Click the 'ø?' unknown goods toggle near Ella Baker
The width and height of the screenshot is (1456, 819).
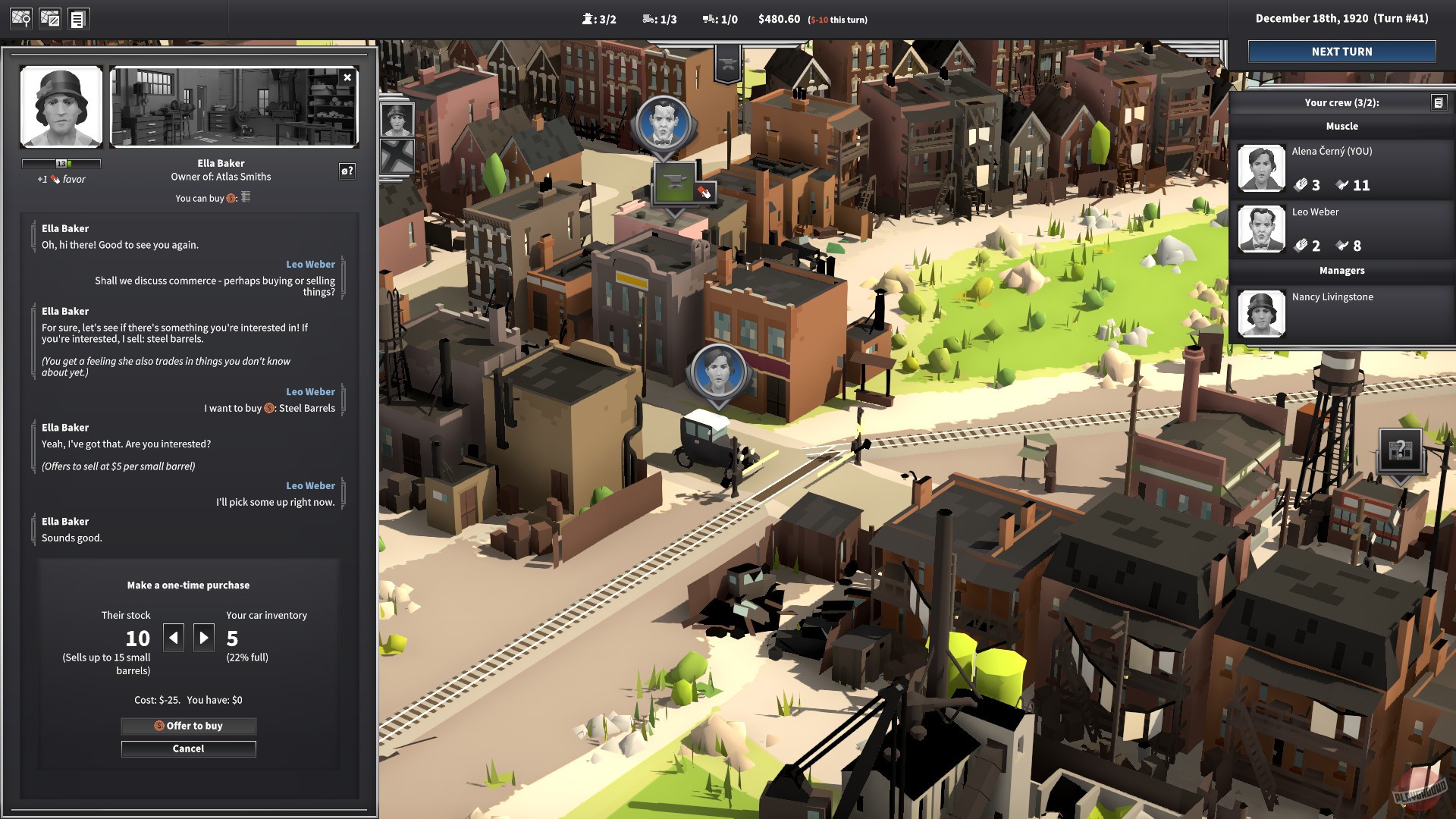pyautogui.click(x=348, y=171)
